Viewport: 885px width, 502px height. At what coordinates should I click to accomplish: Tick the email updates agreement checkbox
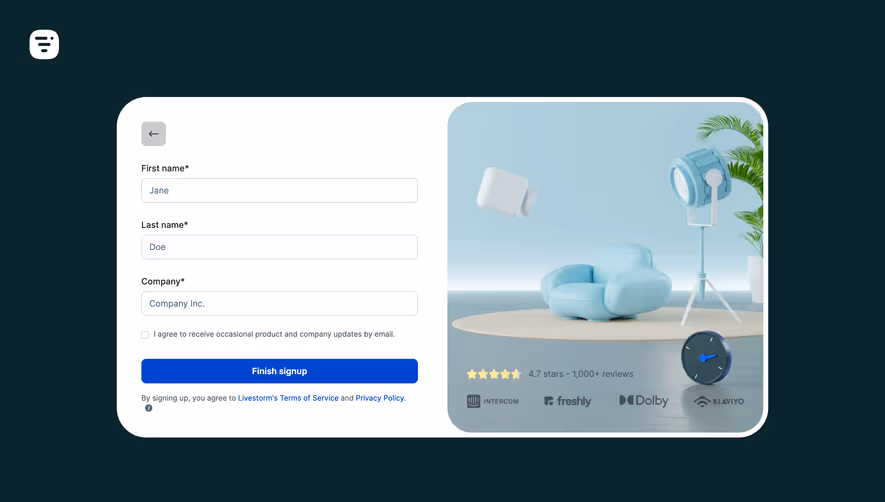pos(145,335)
